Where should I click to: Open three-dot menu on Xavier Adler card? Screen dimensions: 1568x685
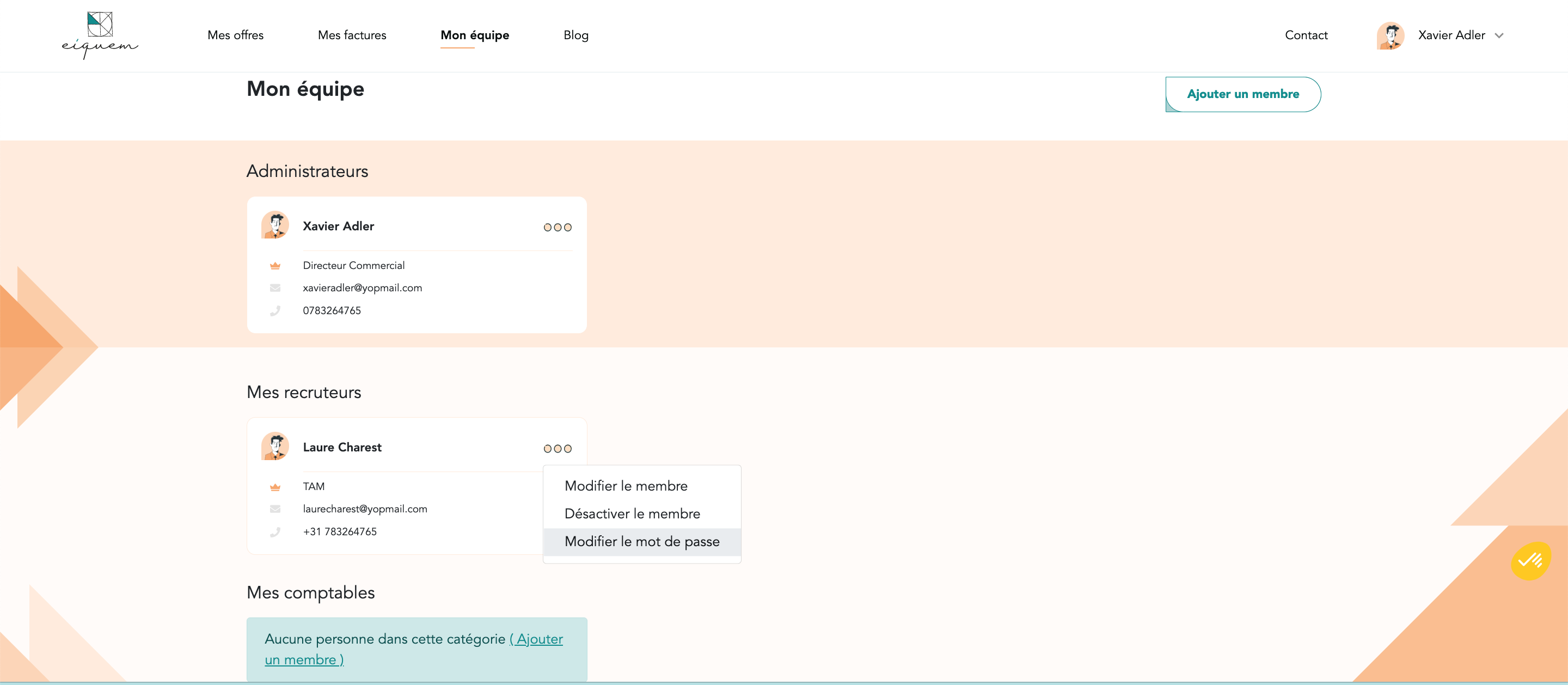tap(558, 227)
